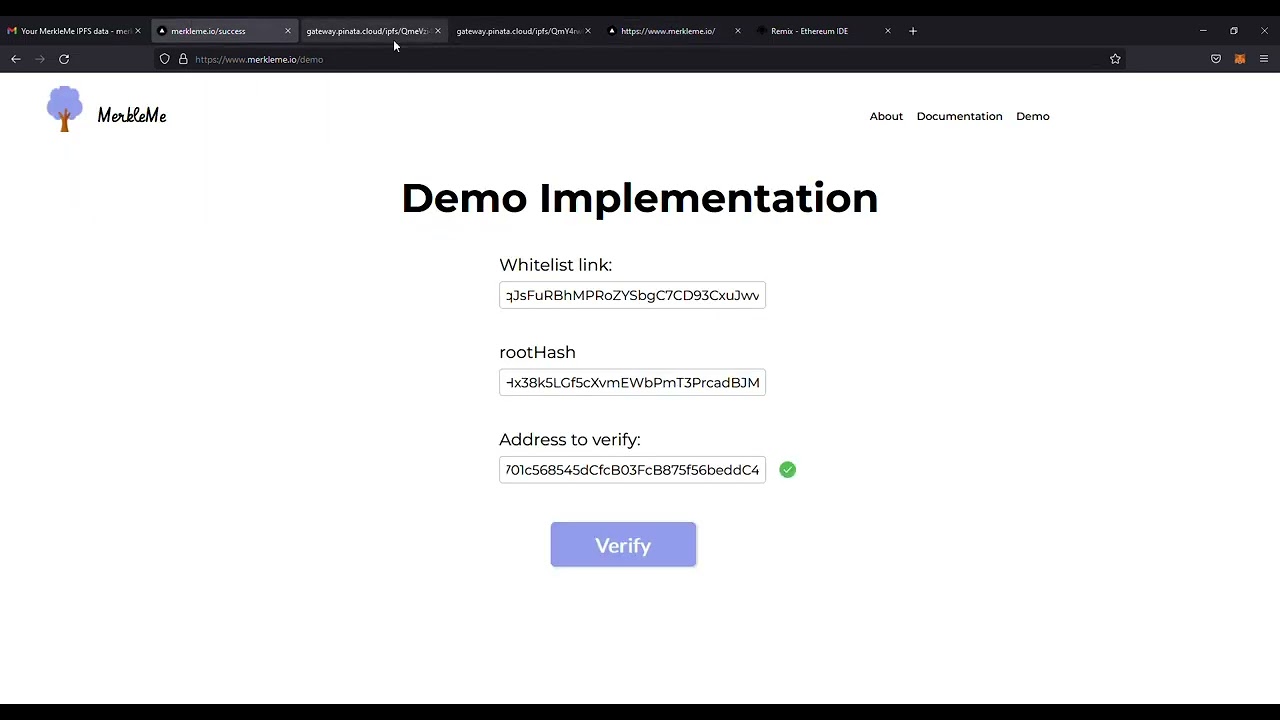Click the Address to verify: label

pos(569,440)
